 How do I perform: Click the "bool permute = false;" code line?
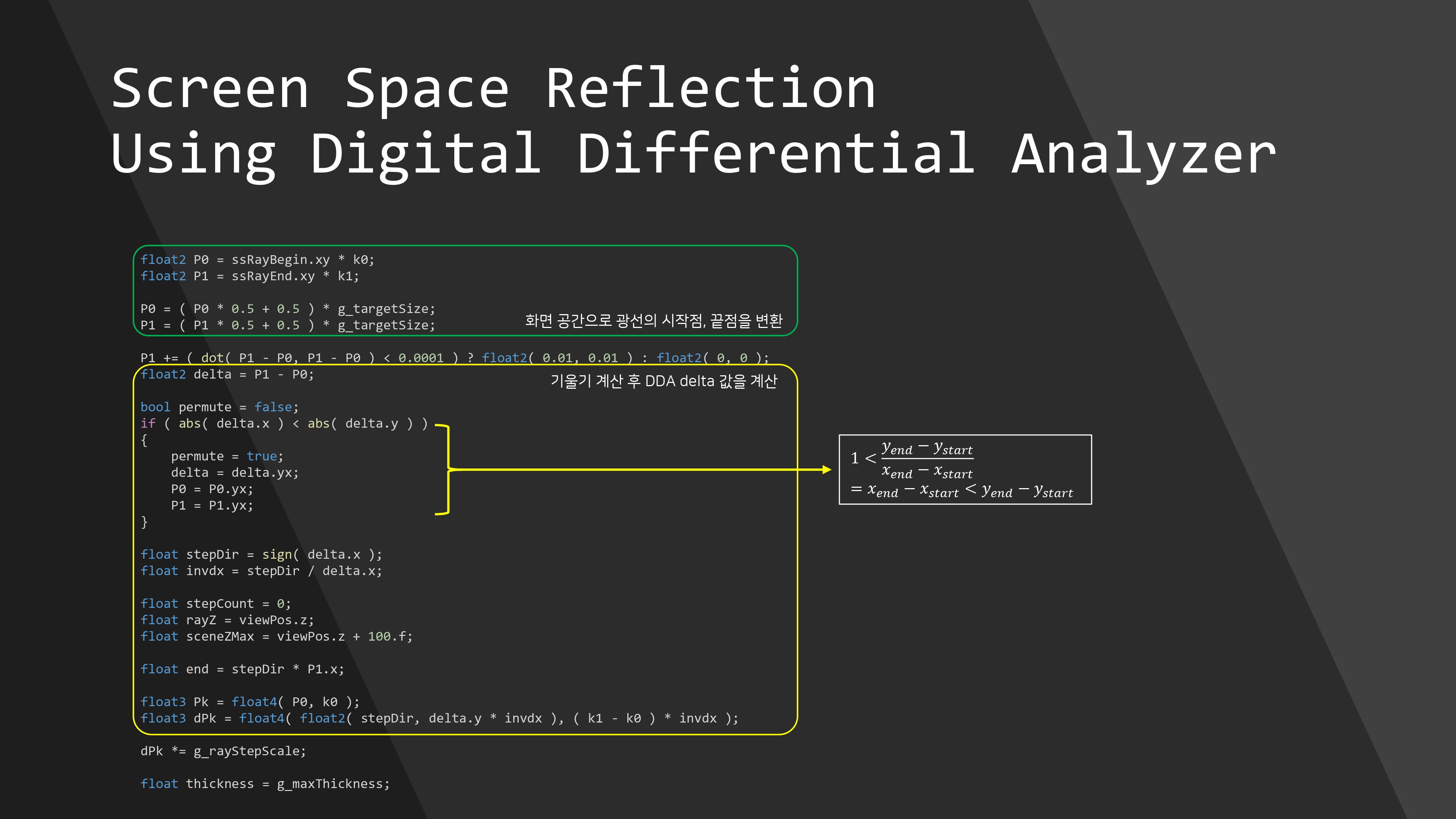coord(219,407)
